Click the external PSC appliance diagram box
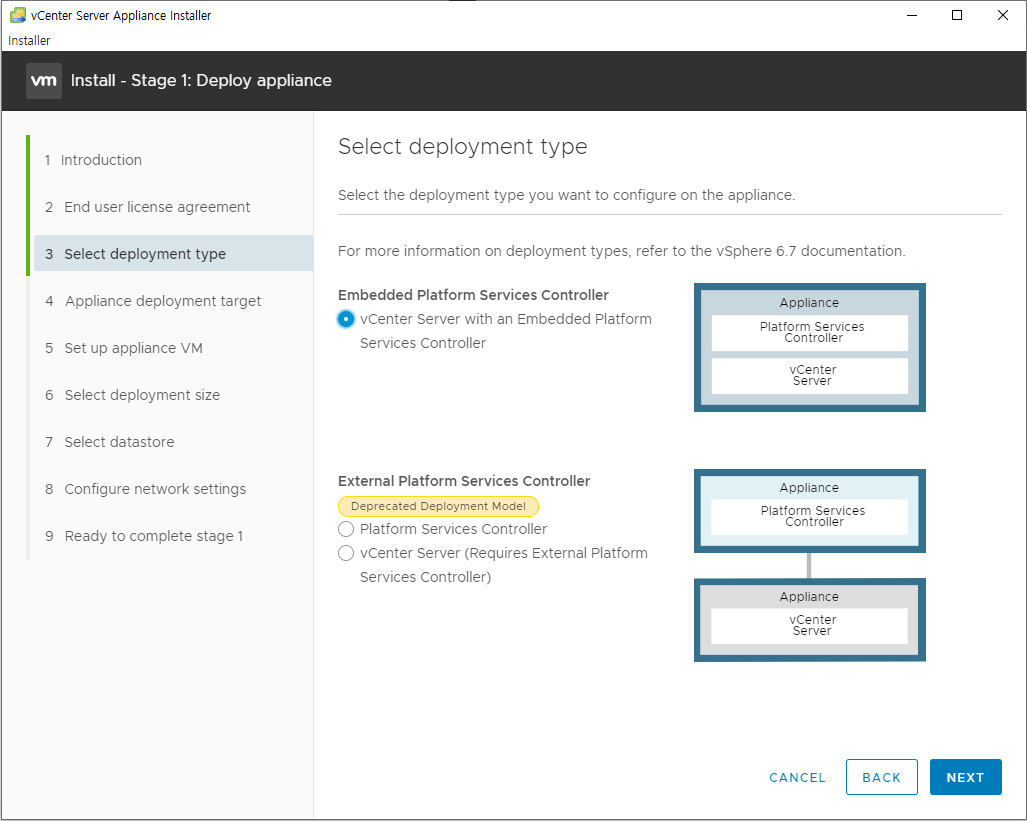Viewport: 1027px width, 821px height. point(810,511)
